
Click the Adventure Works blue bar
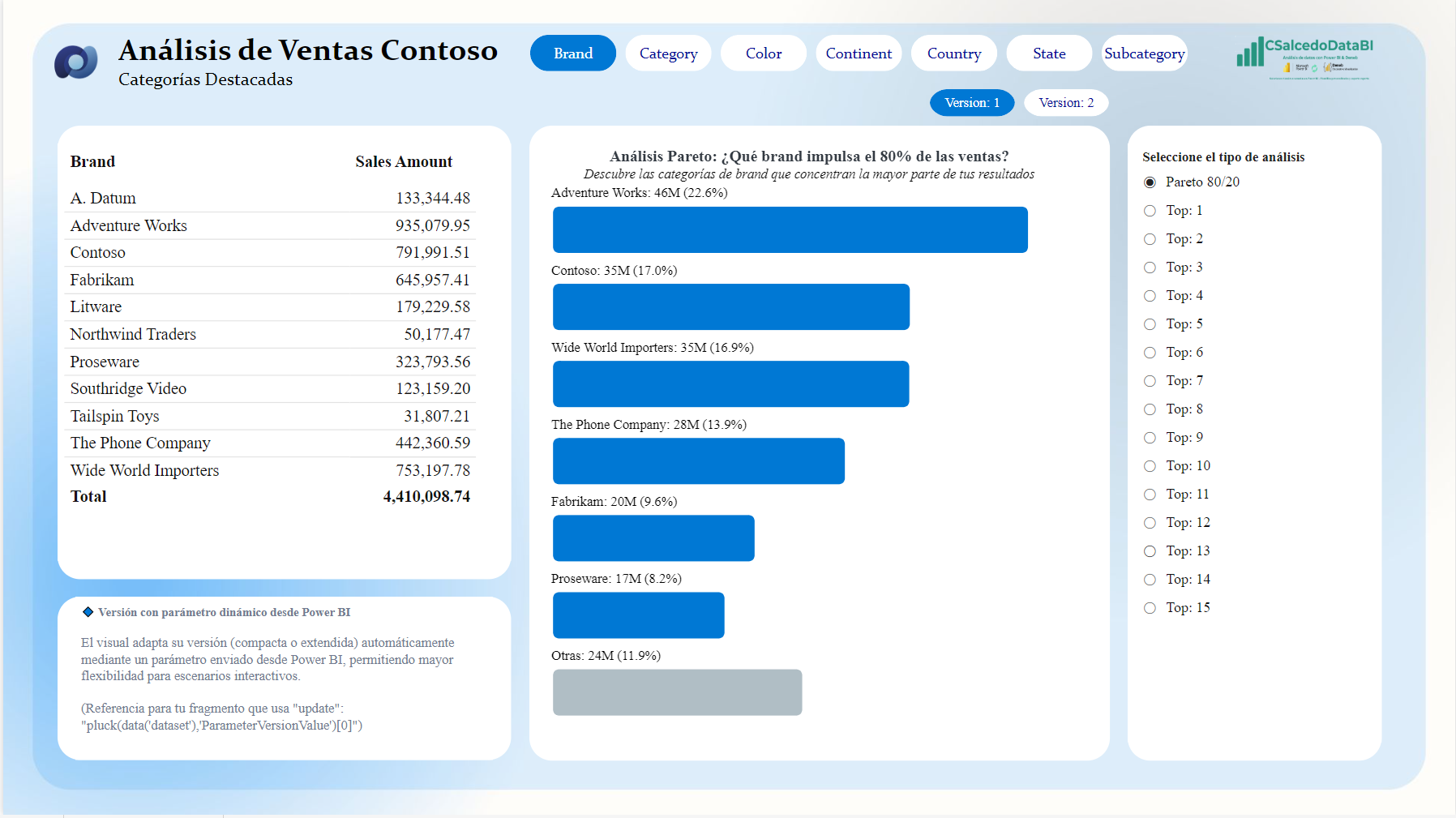(x=790, y=230)
